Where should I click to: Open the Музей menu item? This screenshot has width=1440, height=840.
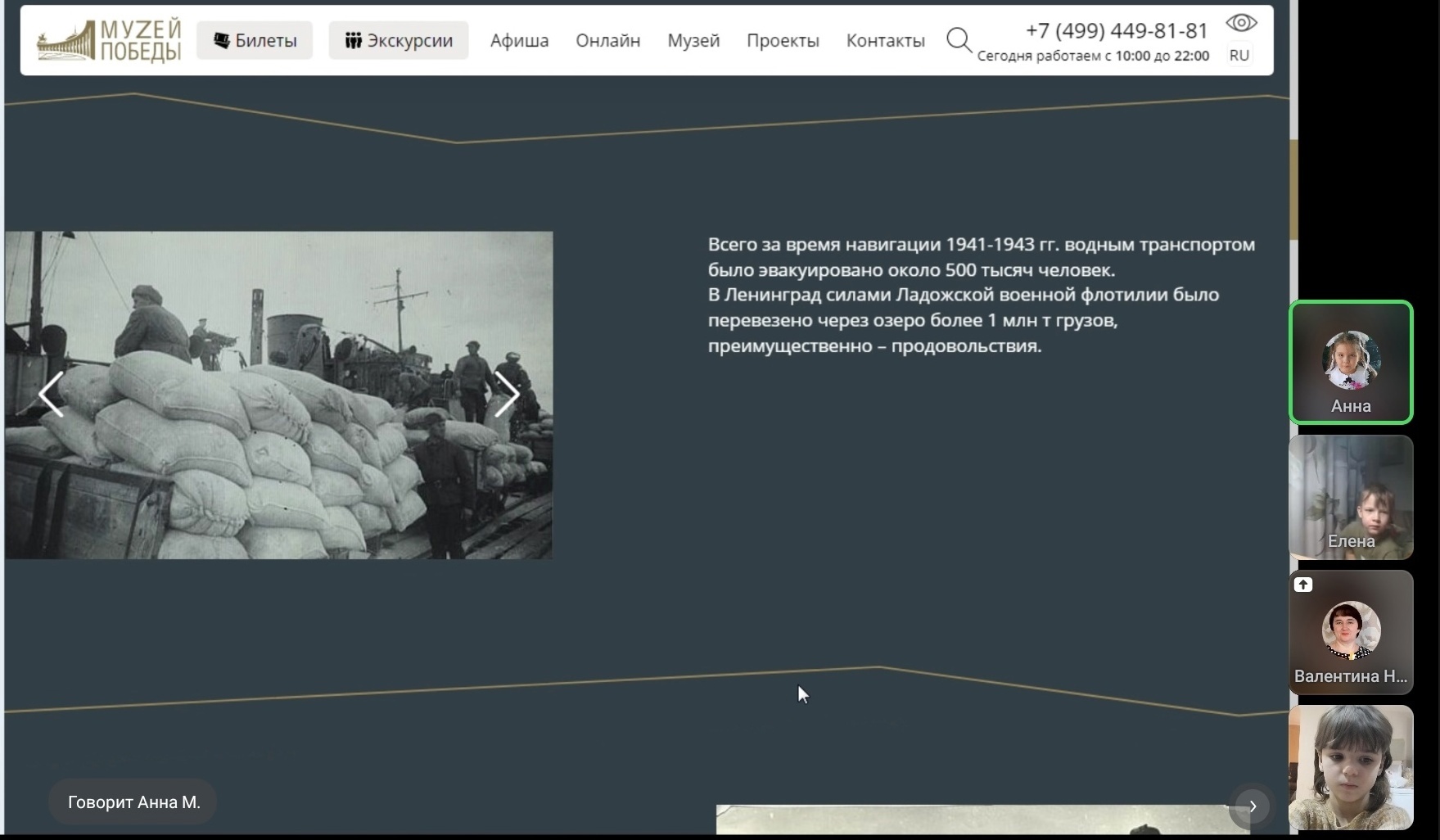tap(693, 40)
